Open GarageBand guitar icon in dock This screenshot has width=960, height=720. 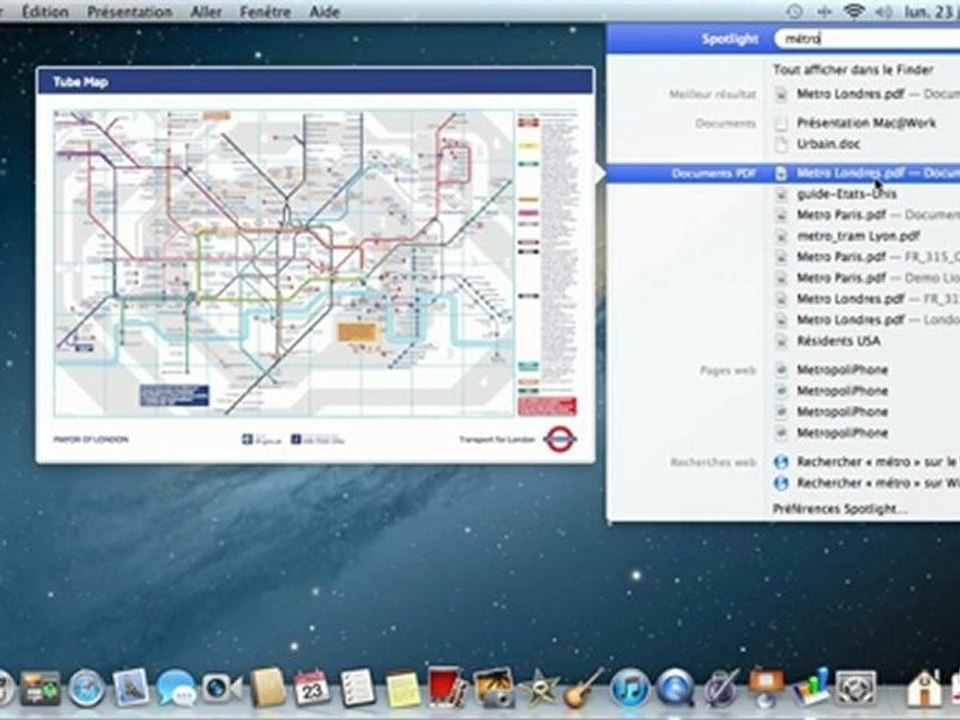click(583, 687)
